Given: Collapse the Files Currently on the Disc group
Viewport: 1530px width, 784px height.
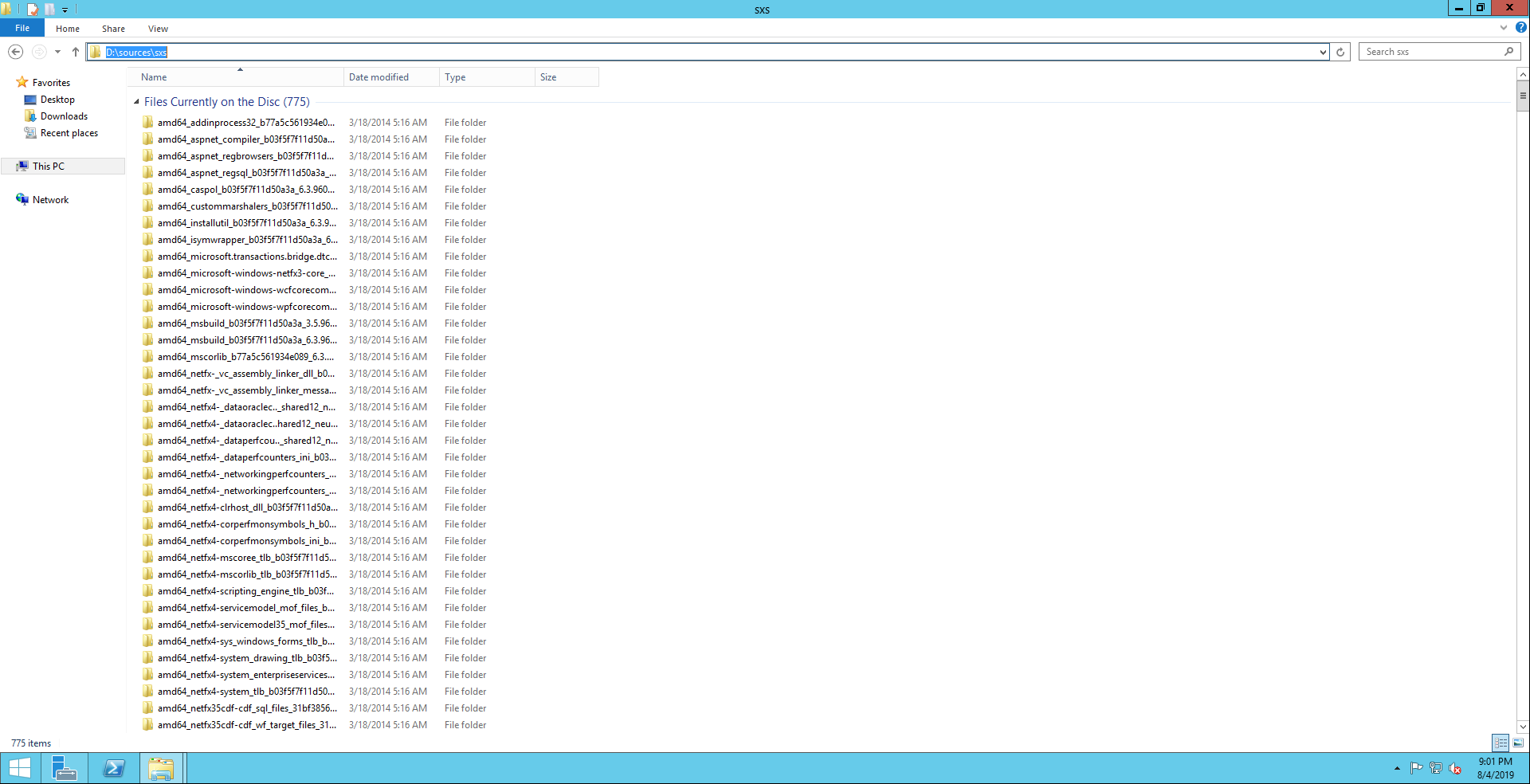Looking at the screenshot, I should click(136, 102).
